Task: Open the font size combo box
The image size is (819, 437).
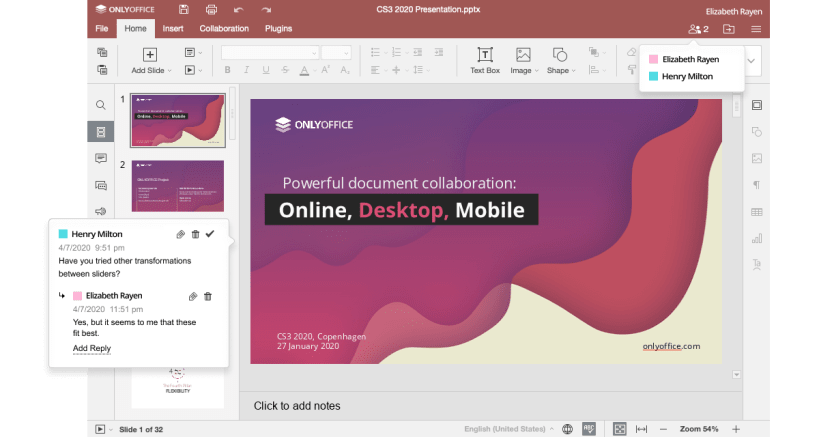Action: pyautogui.click(x=336, y=53)
